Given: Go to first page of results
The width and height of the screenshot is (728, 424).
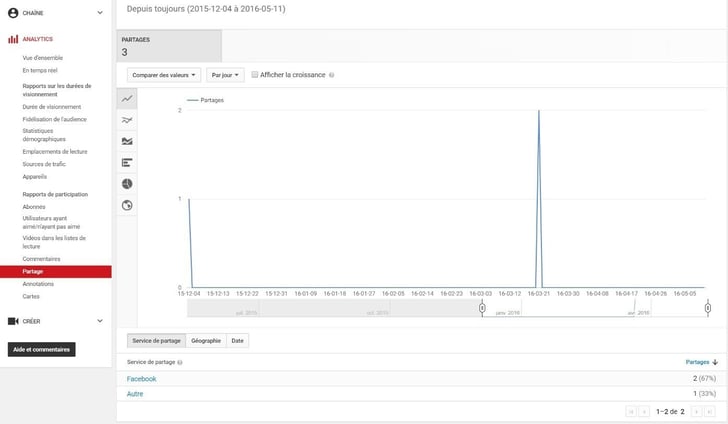Looking at the screenshot, I should click(x=630, y=411).
